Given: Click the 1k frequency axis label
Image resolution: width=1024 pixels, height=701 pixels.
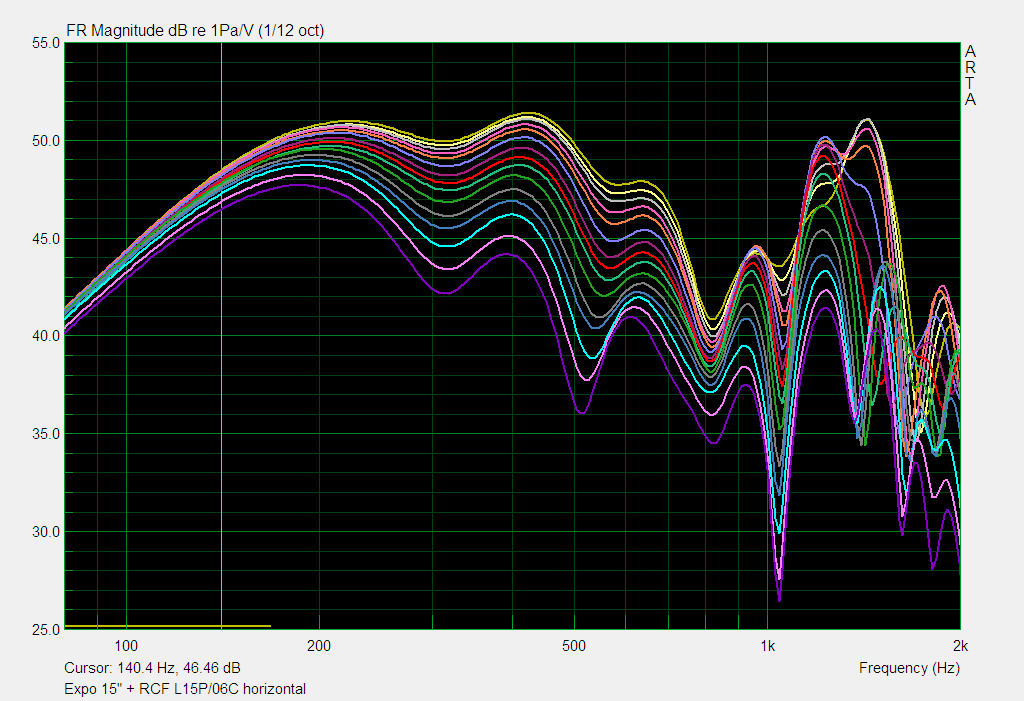Looking at the screenshot, I should (767, 646).
